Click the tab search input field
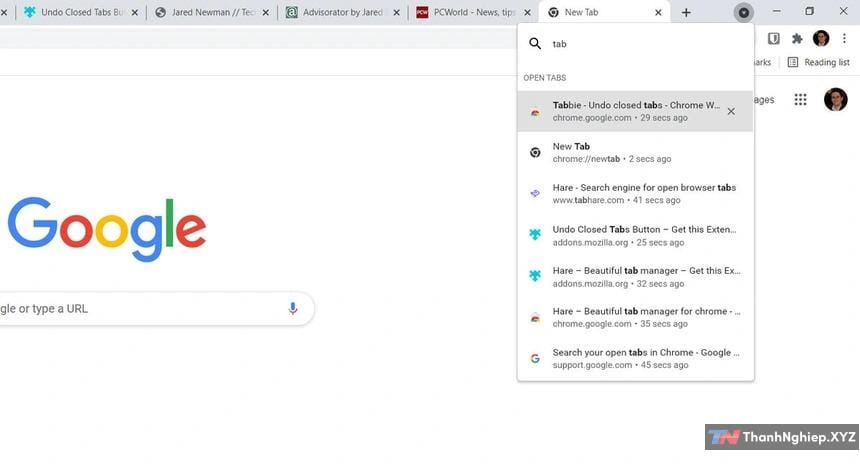This screenshot has width=860, height=471. coord(647,44)
